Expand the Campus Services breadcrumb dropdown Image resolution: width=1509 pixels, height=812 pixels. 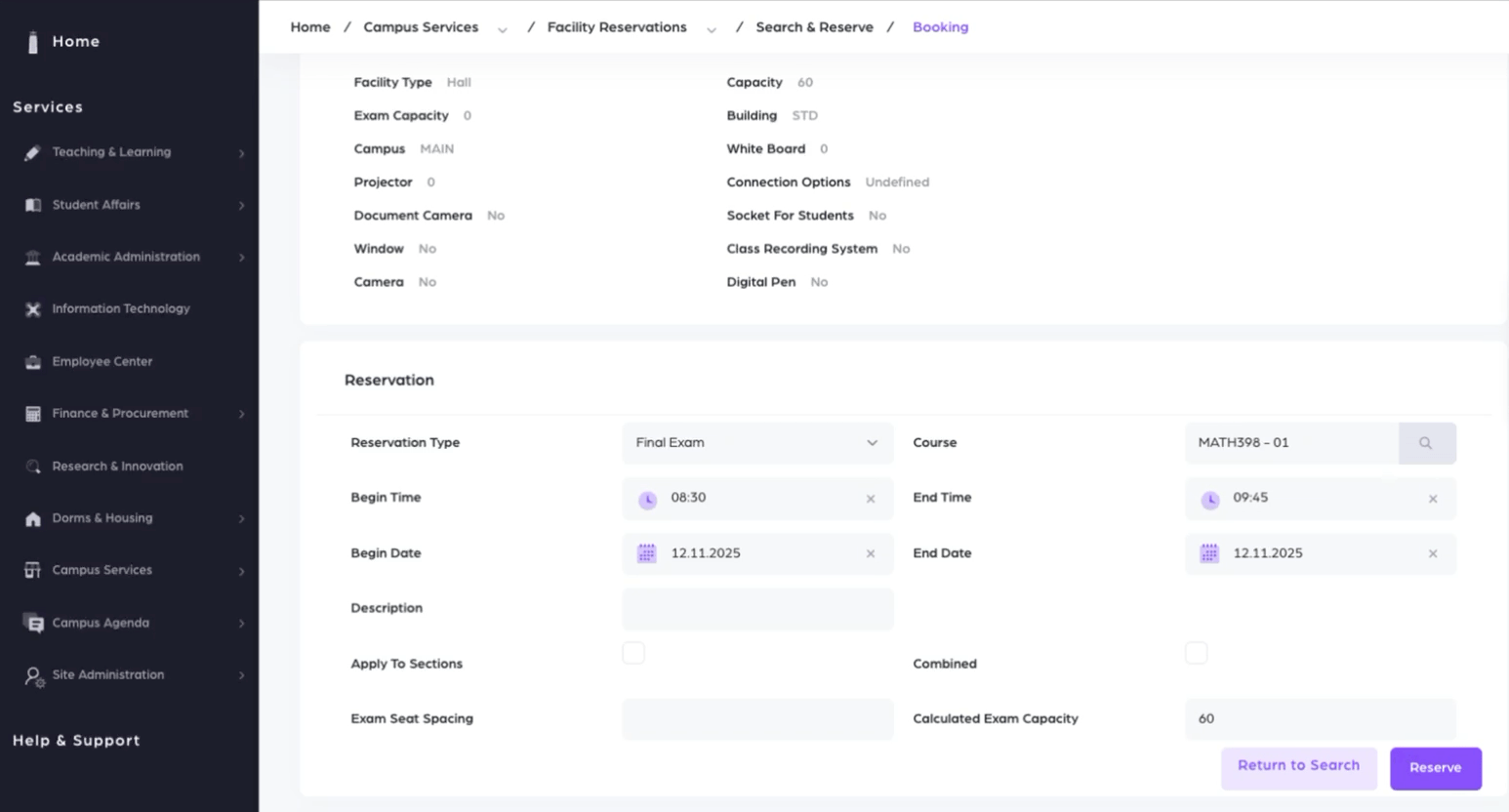(x=503, y=29)
